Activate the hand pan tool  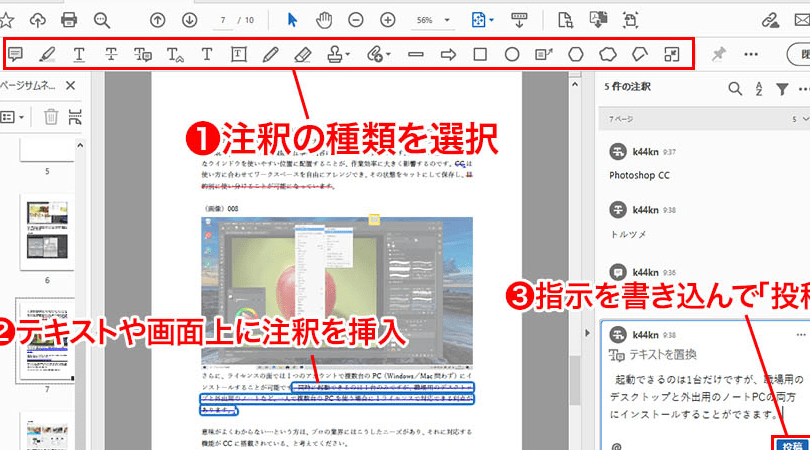[324, 19]
